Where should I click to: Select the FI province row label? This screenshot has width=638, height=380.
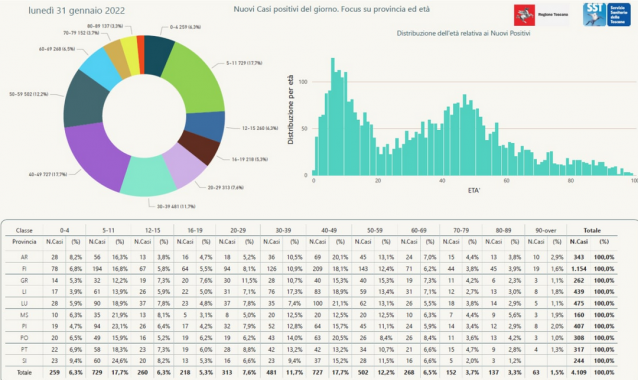[x=24, y=269]
